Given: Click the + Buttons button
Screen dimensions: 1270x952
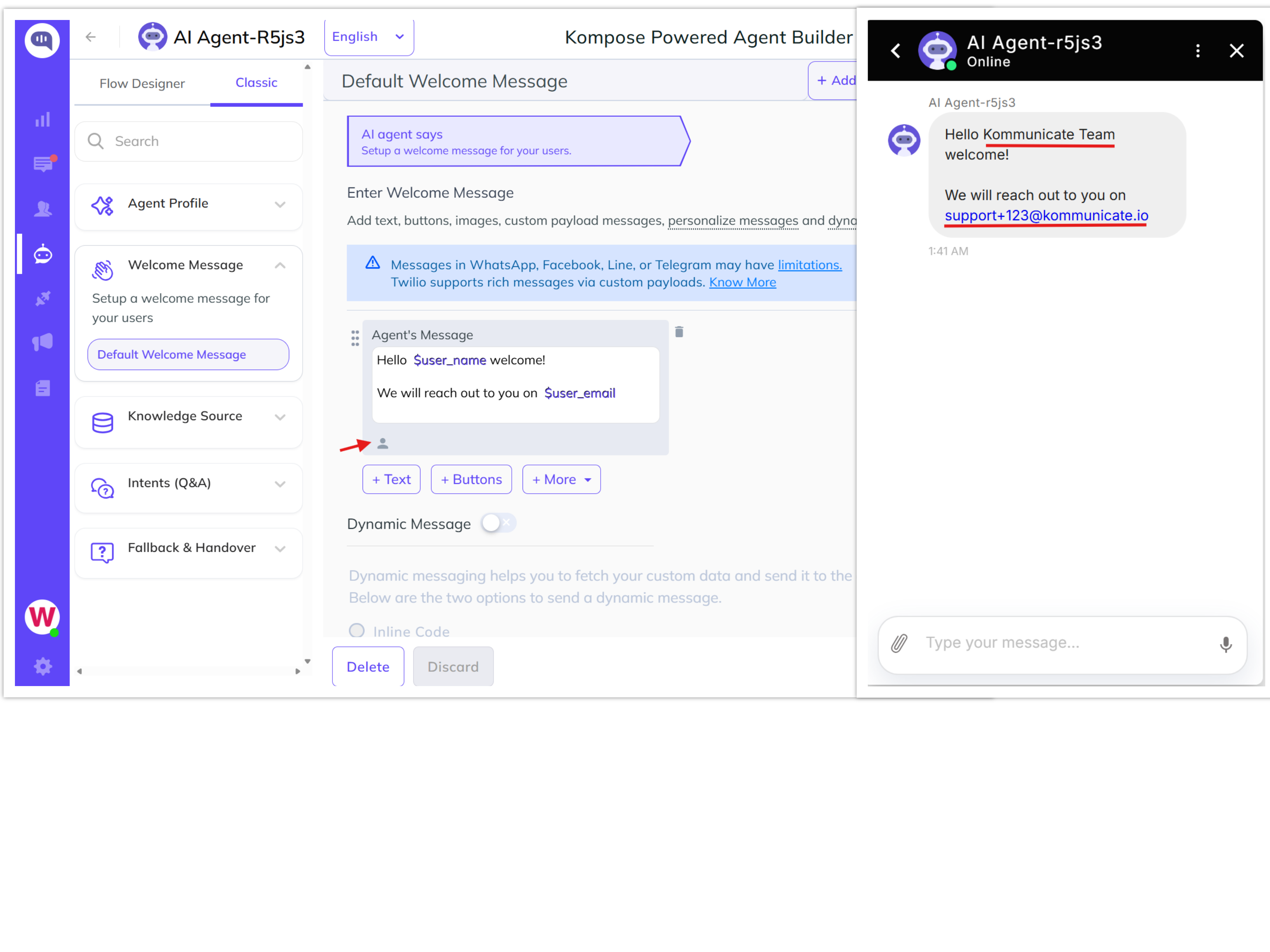Looking at the screenshot, I should (x=471, y=479).
